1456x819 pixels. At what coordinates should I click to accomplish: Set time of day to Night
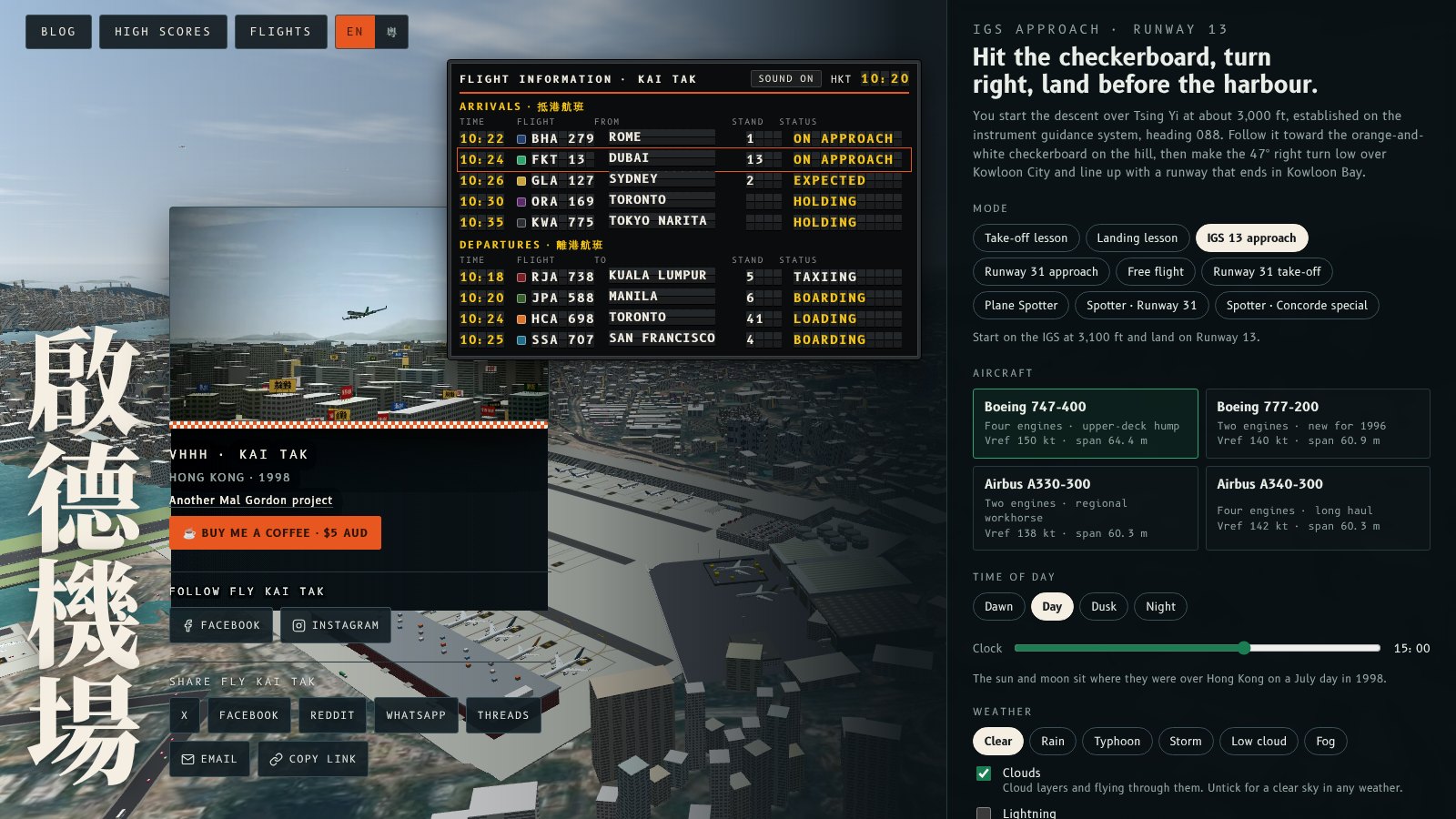[x=1160, y=607]
